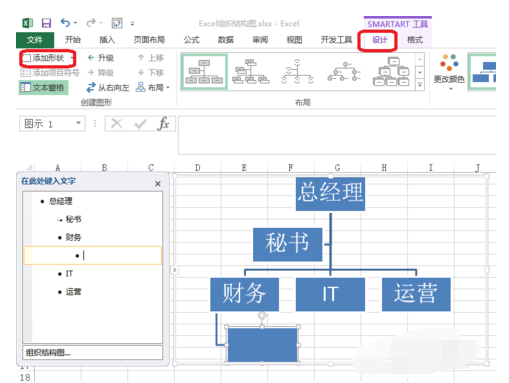
Task: Switch to the 视图 tab
Action: (294, 40)
